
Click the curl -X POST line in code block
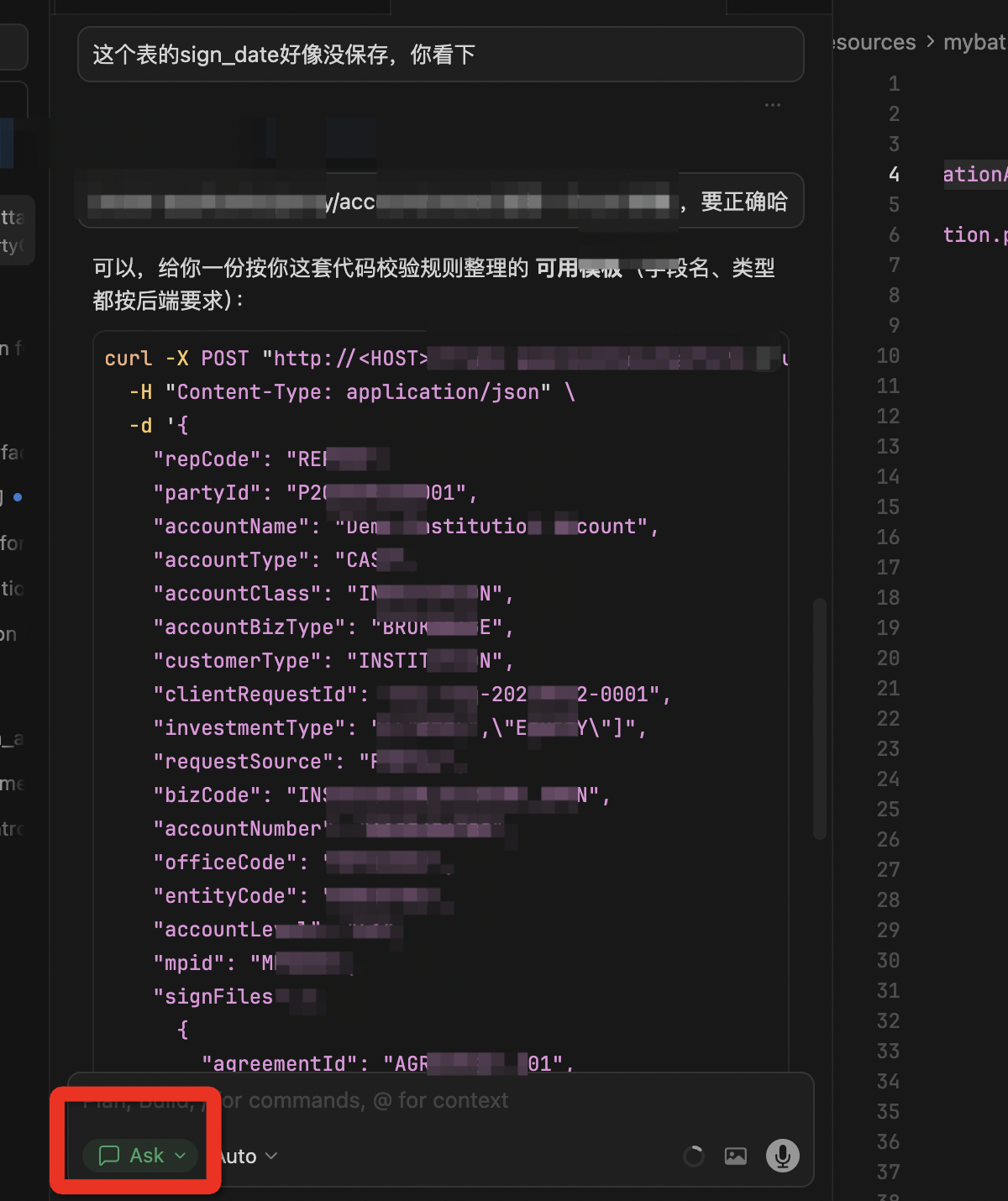click(446, 359)
